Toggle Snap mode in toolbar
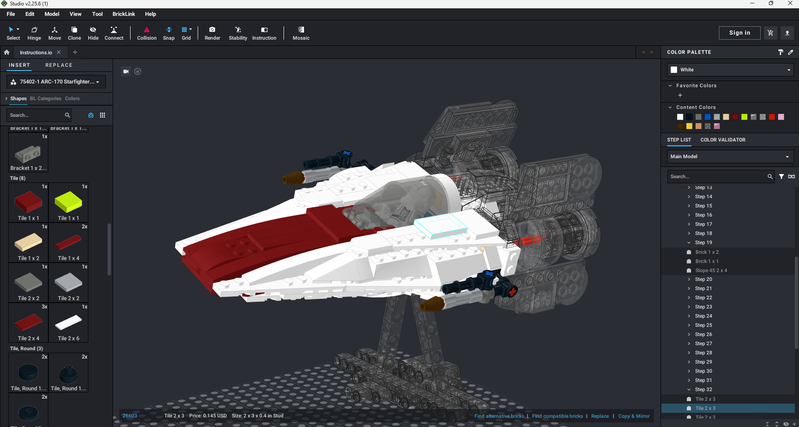The width and height of the screenshot is (799, 427). click(x=168, y=33)
